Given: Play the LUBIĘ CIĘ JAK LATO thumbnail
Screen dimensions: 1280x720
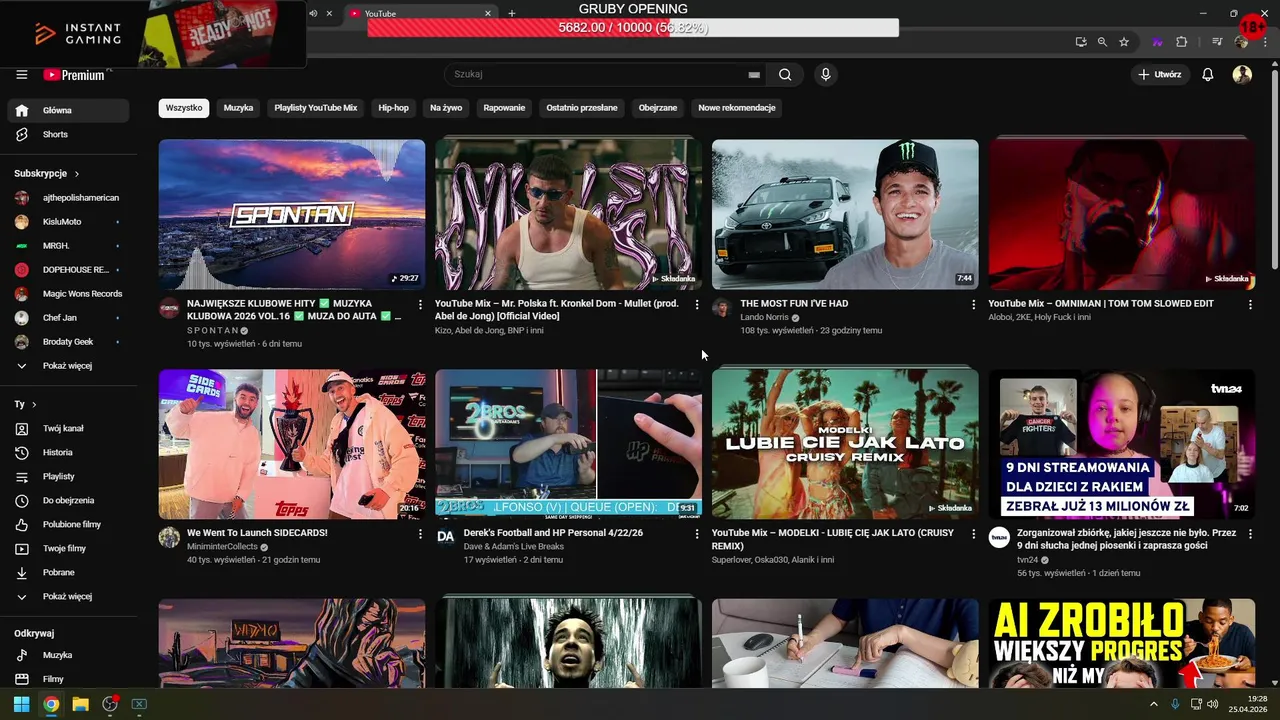Looking at the screenshot, I should 845,444.
